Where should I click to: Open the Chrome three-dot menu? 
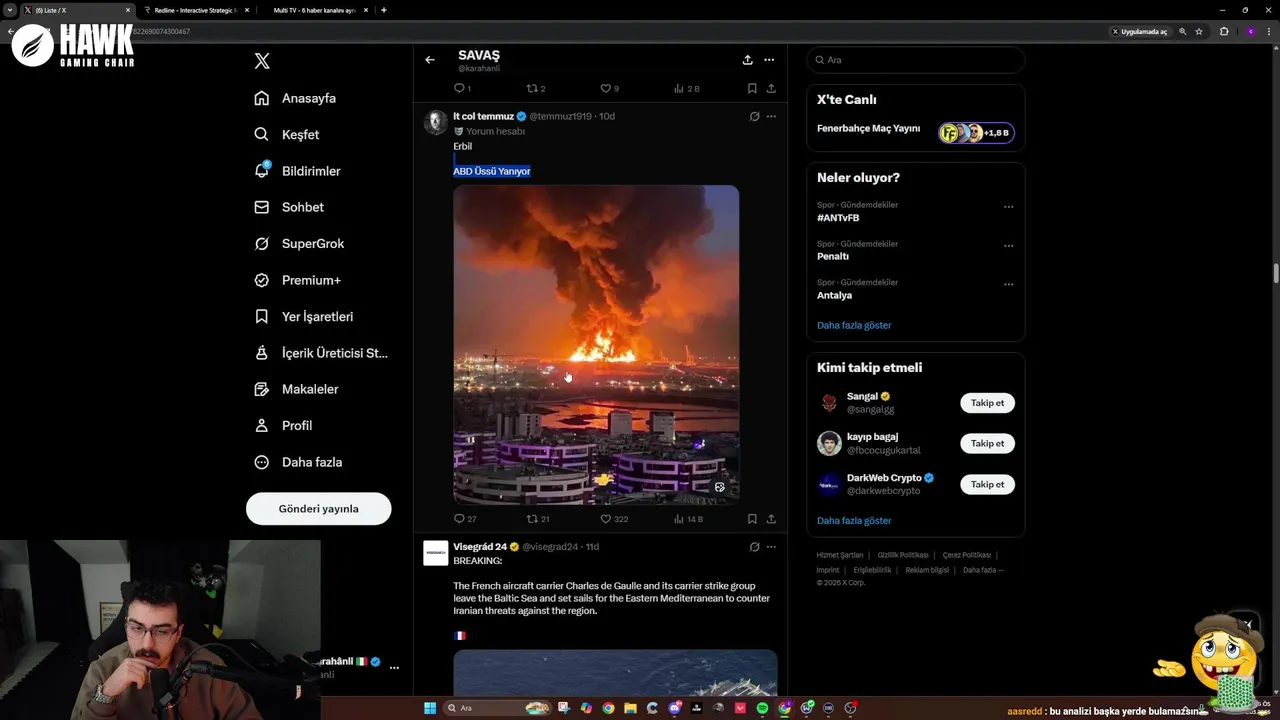click(x=1268, y=31)
